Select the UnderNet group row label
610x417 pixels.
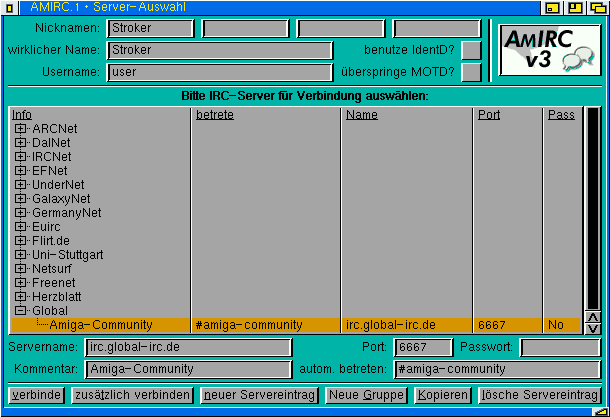coord(58,185)
